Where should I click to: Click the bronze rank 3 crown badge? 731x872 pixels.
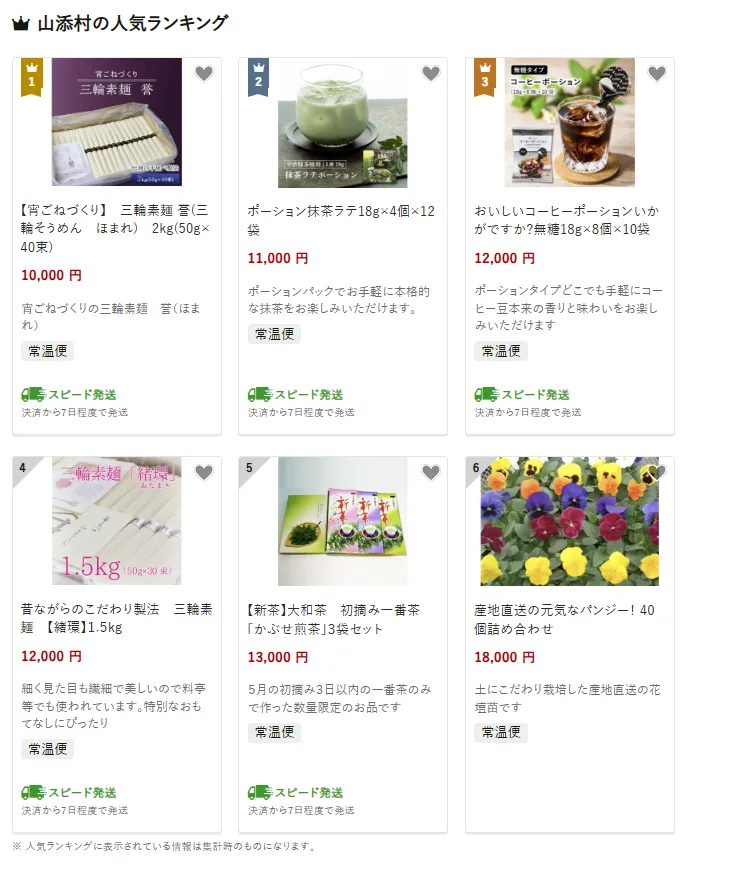coord(485,77)
